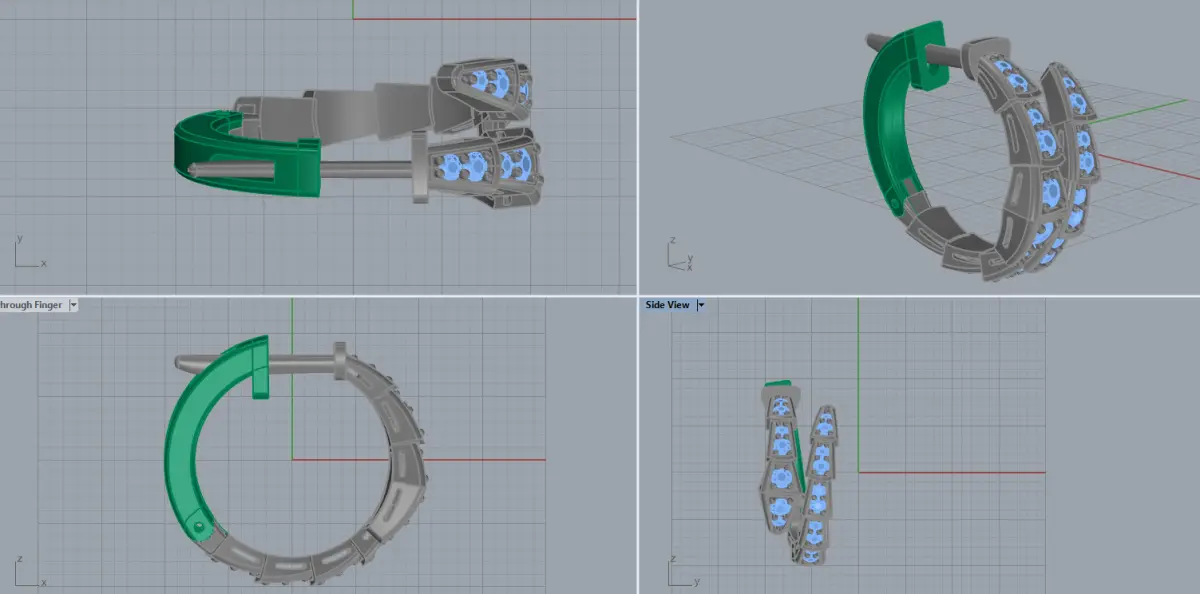Open the Through Finger viewport title menu arrow
This screenshot has width=1200, height=594.
click(73, 305)
